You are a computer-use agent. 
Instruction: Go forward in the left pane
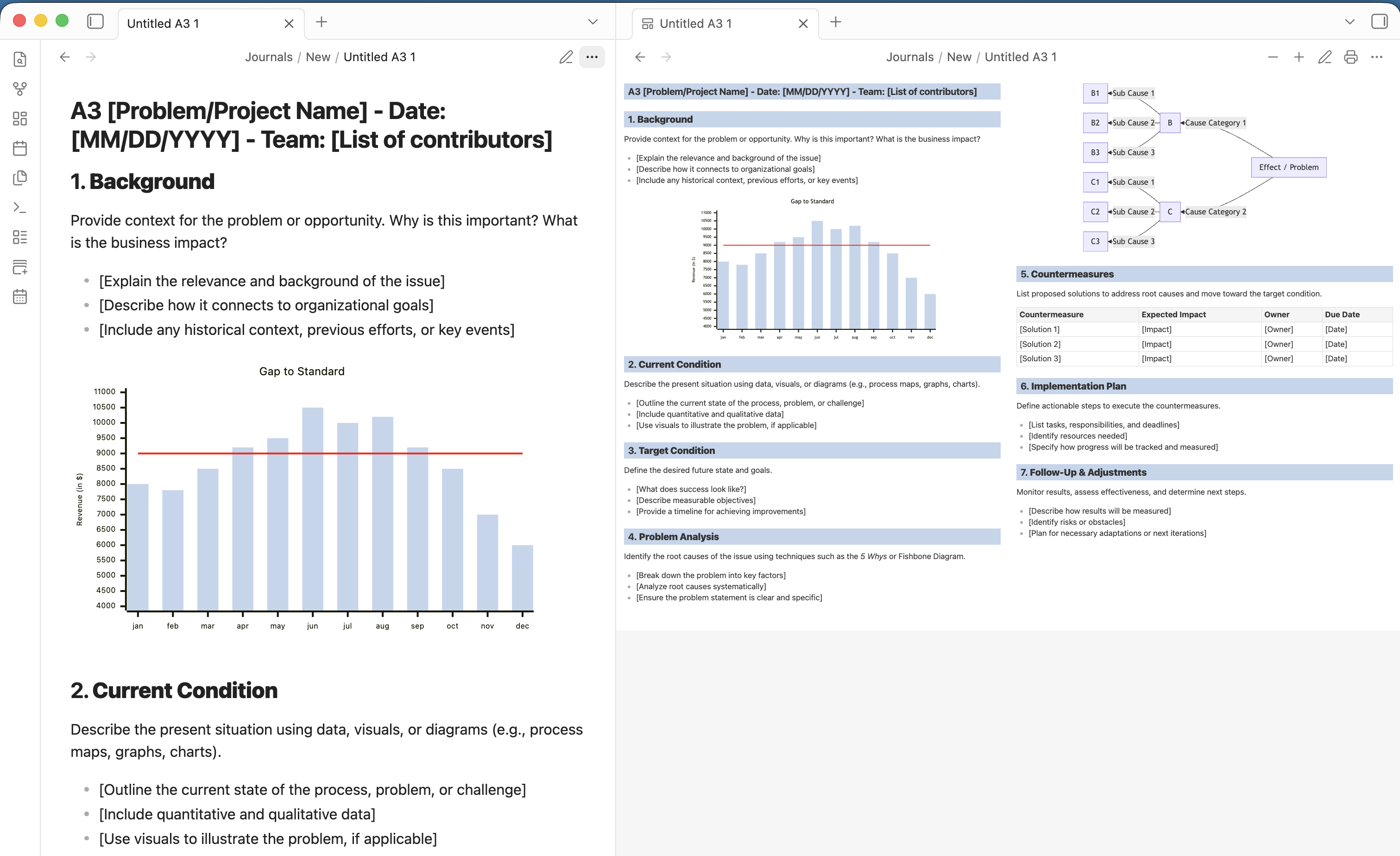click(91, 57)
